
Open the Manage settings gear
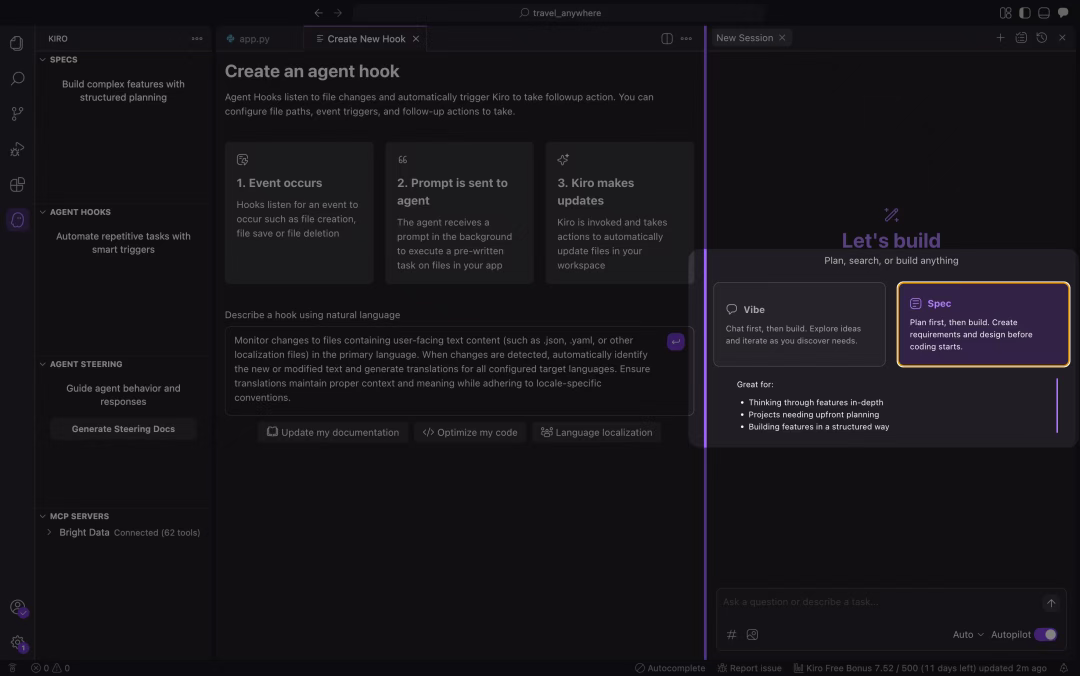point(18,643)
